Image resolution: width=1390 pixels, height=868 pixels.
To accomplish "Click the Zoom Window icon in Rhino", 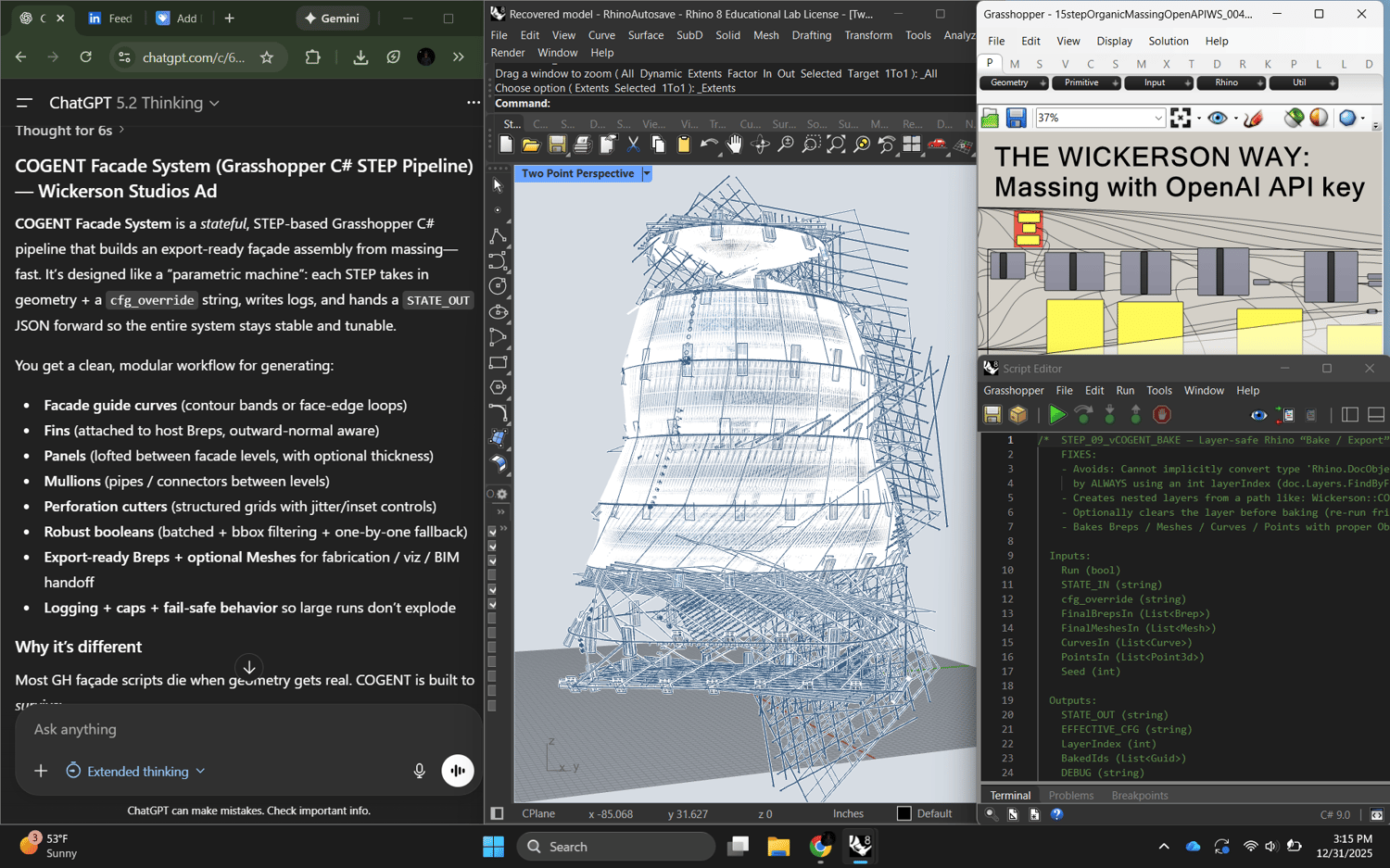I will (x=811, y=145).
